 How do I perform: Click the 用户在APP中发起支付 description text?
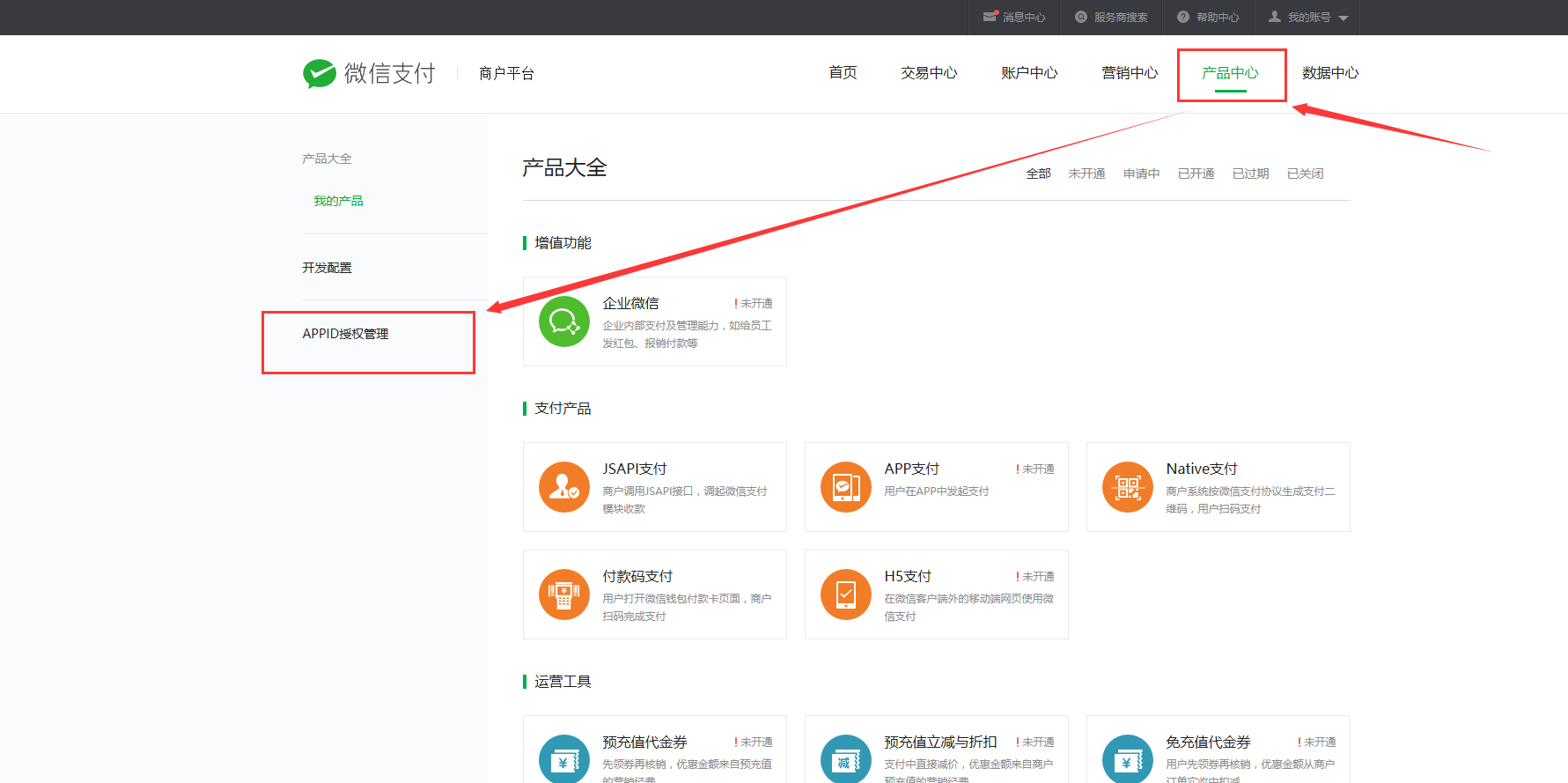point(937,491)
